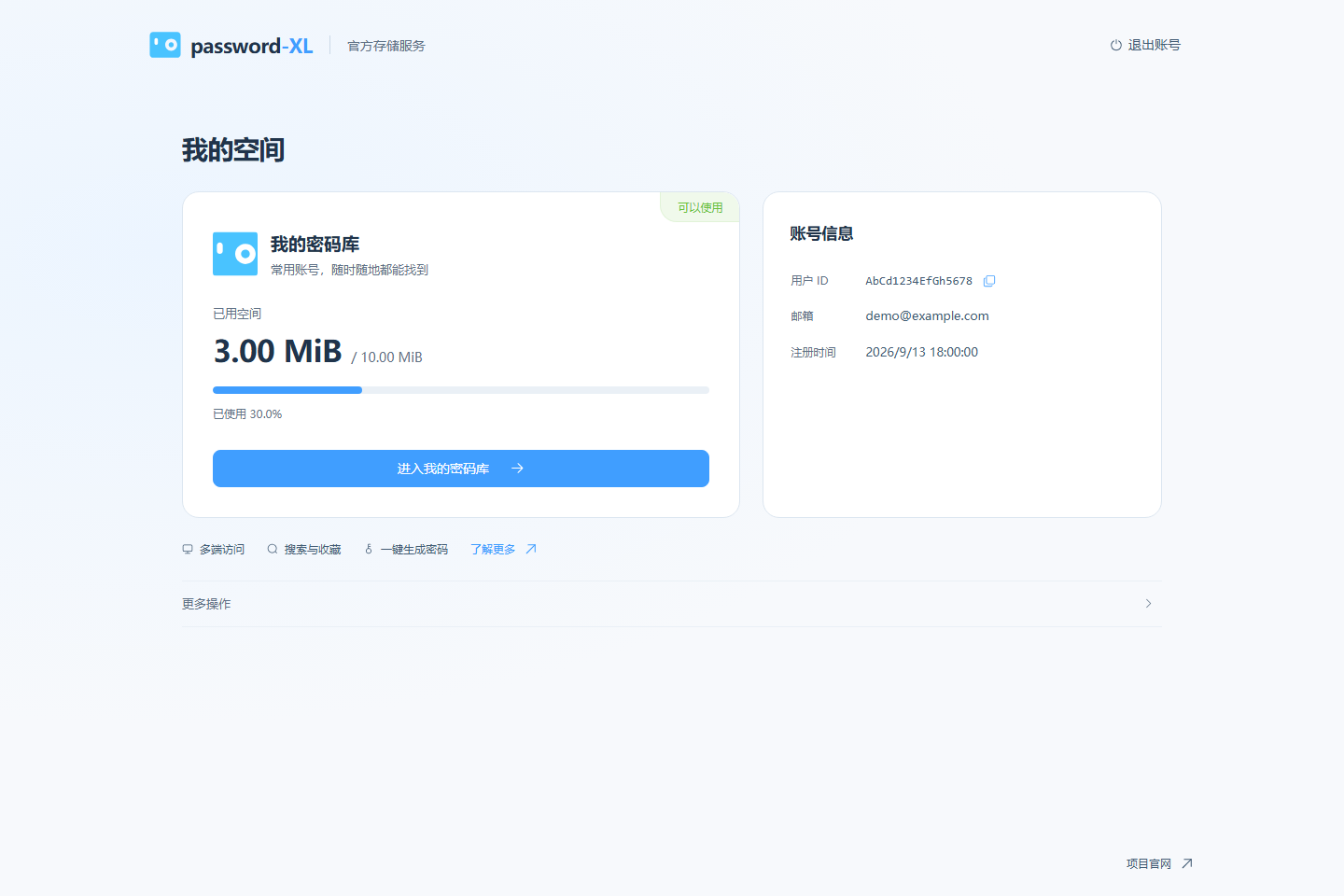The width and height of the screenshot is (1344, 896).
Task: Click the 搜索与收藏 magnifier icon
Action: pyautogui.click(x=273, y=549)
